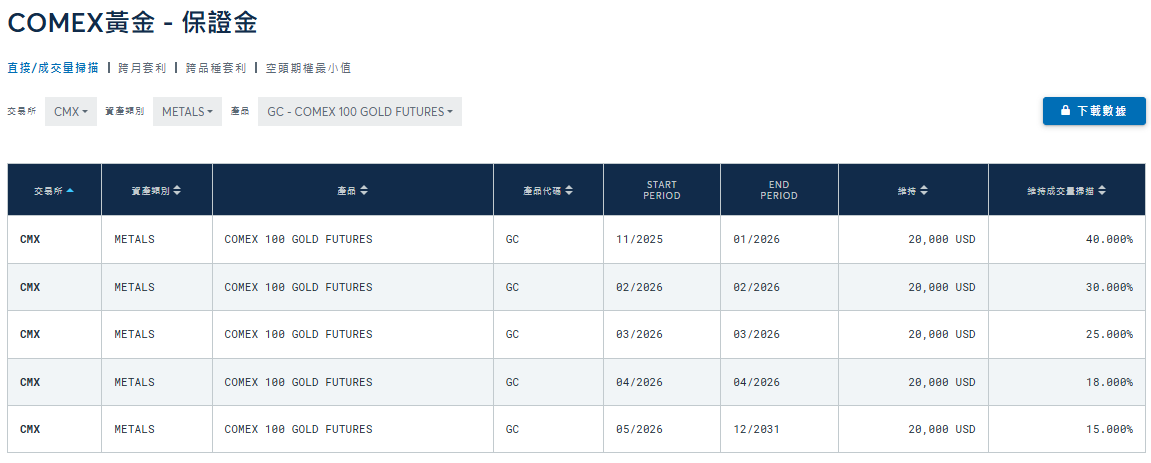
Task: Sort by 交易所 using the blue arrow
Action: tap(70, 190)
